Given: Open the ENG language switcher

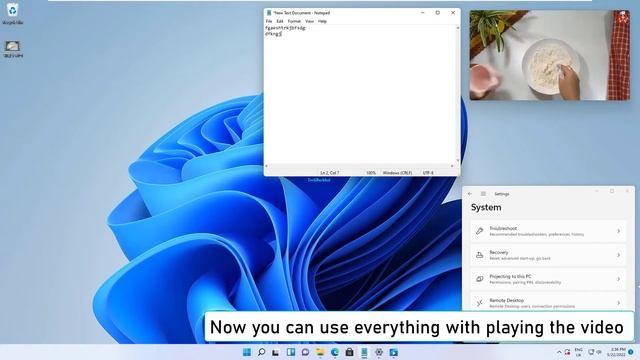Looking at the screenshot, I should (578, 352).
